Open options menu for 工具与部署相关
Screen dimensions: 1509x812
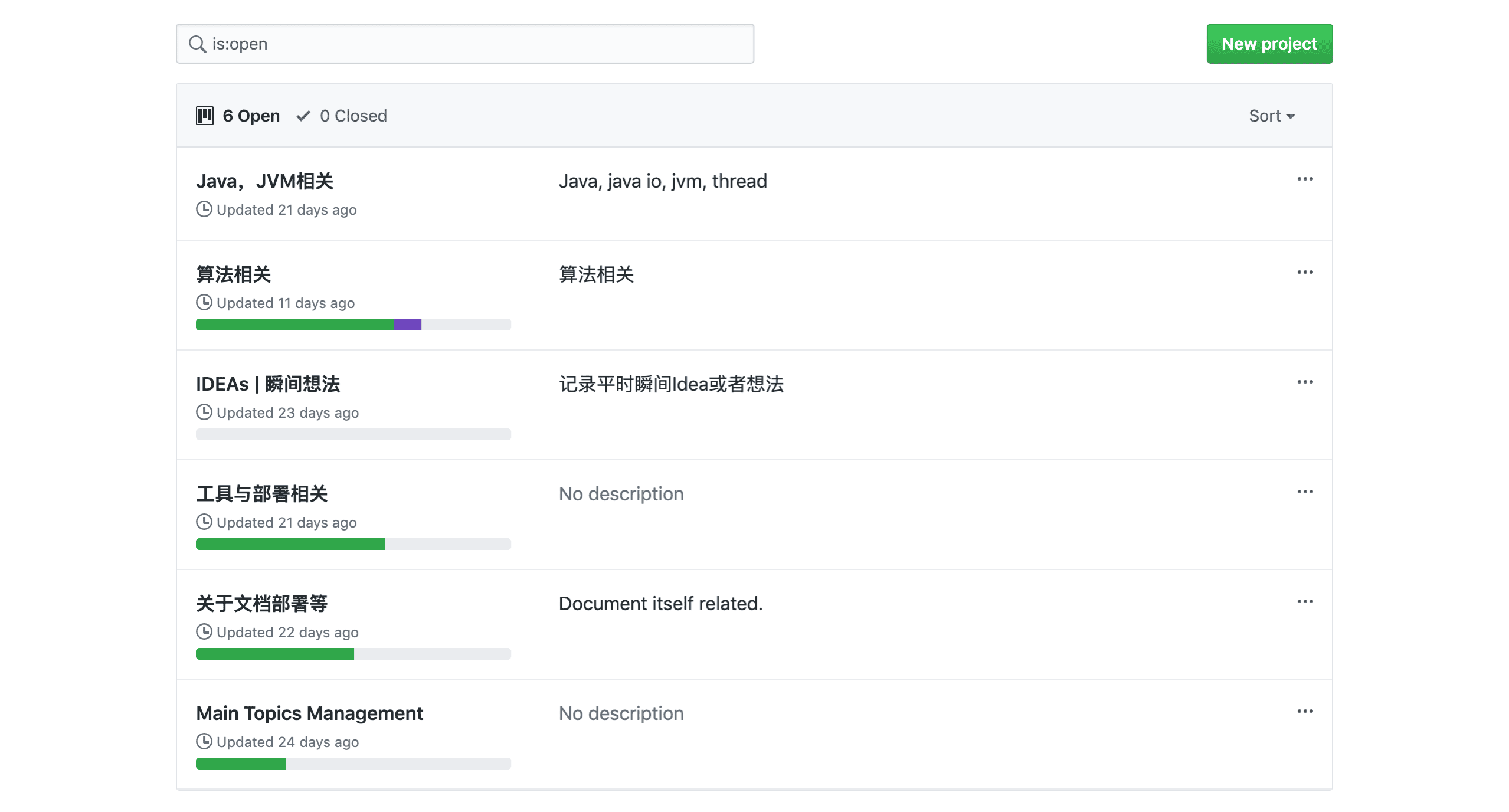point(1305,492)
